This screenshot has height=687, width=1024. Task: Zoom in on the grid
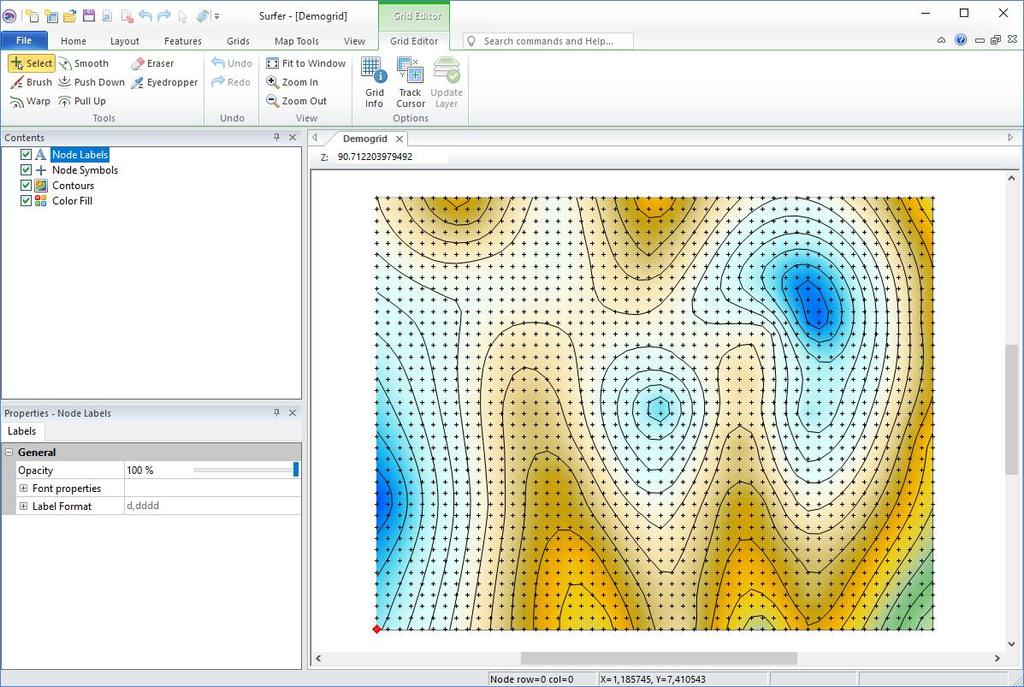[292, 82]
